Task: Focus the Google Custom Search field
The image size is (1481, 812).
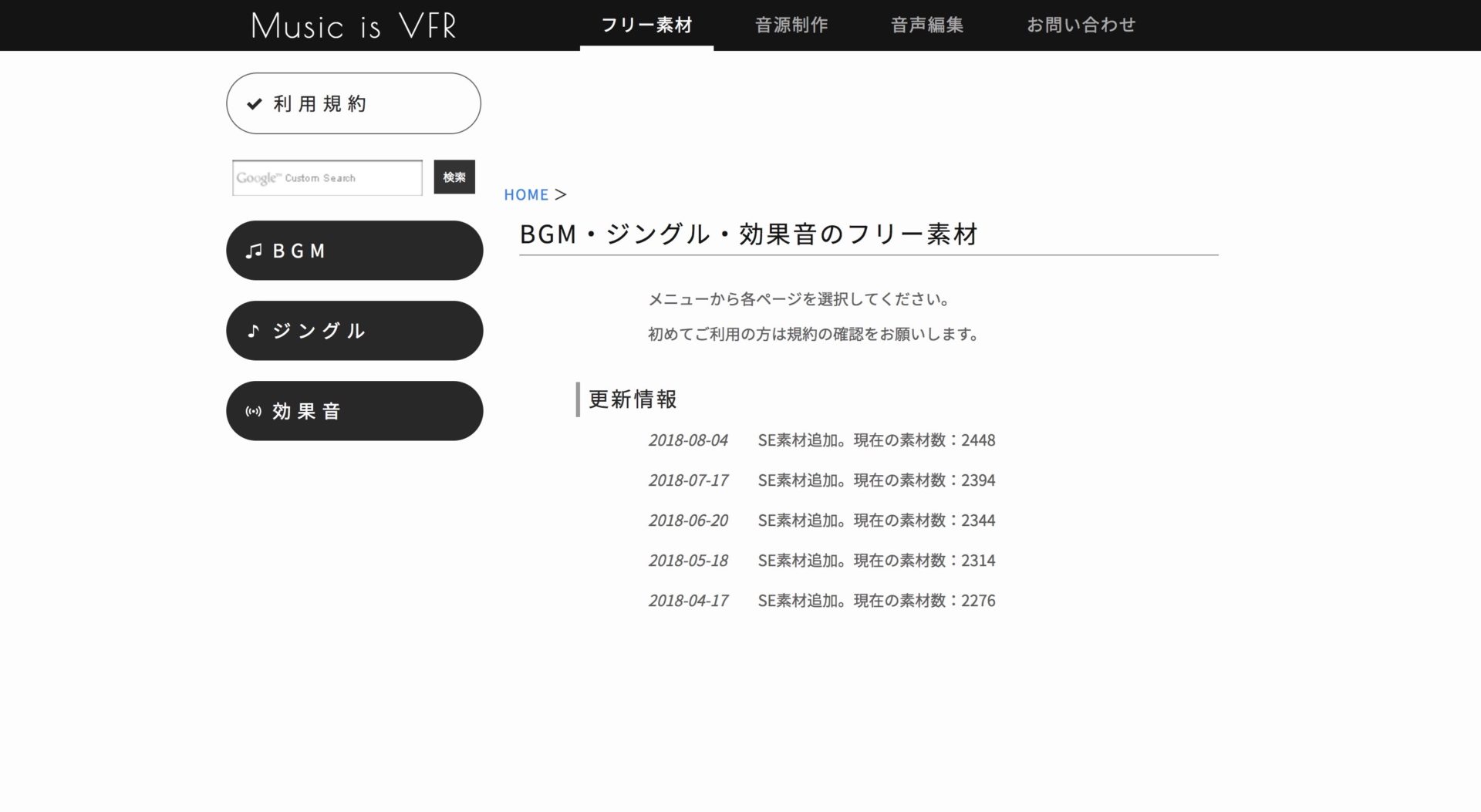Action: tap(327, 178)
